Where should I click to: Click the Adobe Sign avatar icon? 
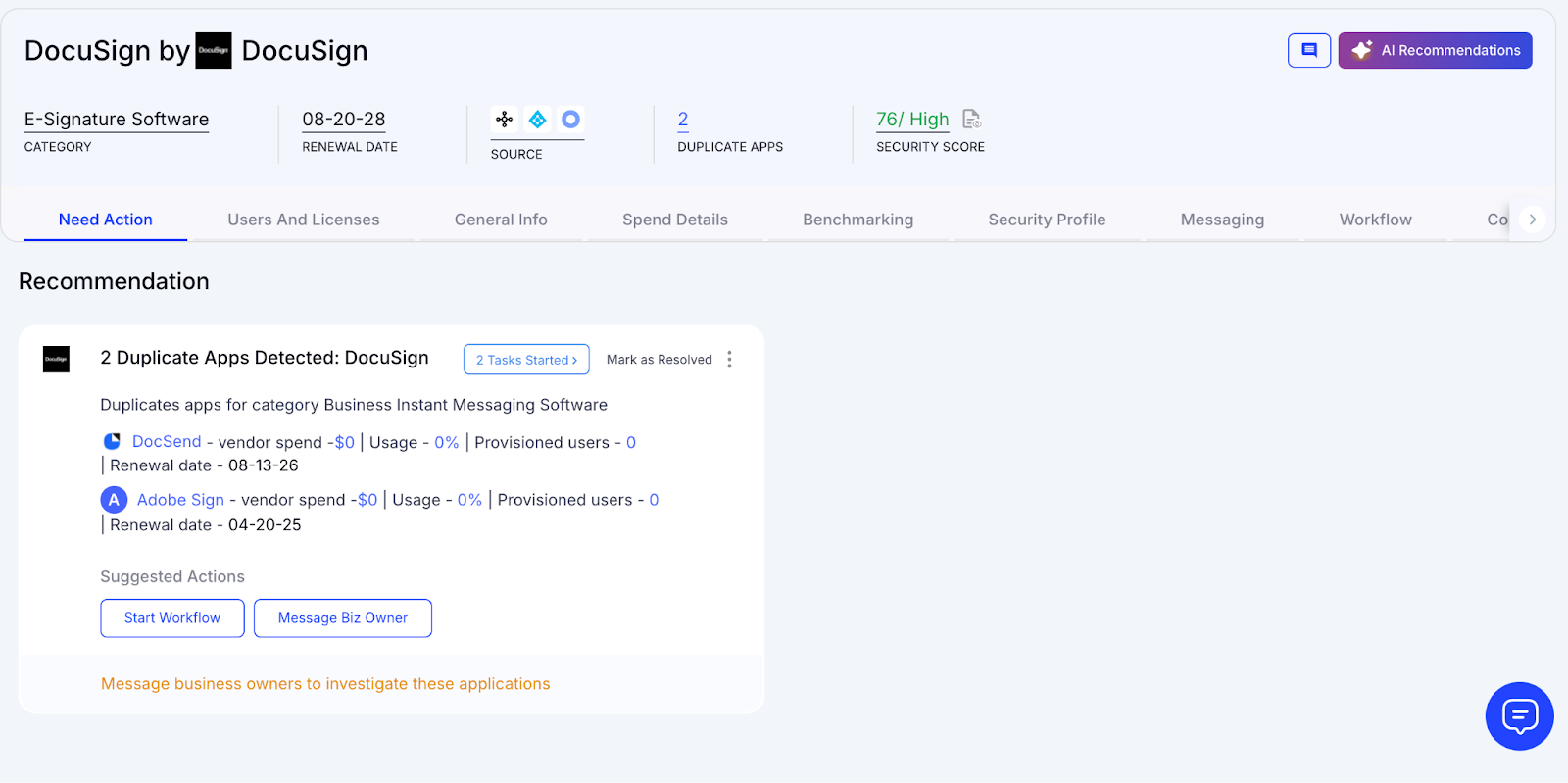coord(114,500)
